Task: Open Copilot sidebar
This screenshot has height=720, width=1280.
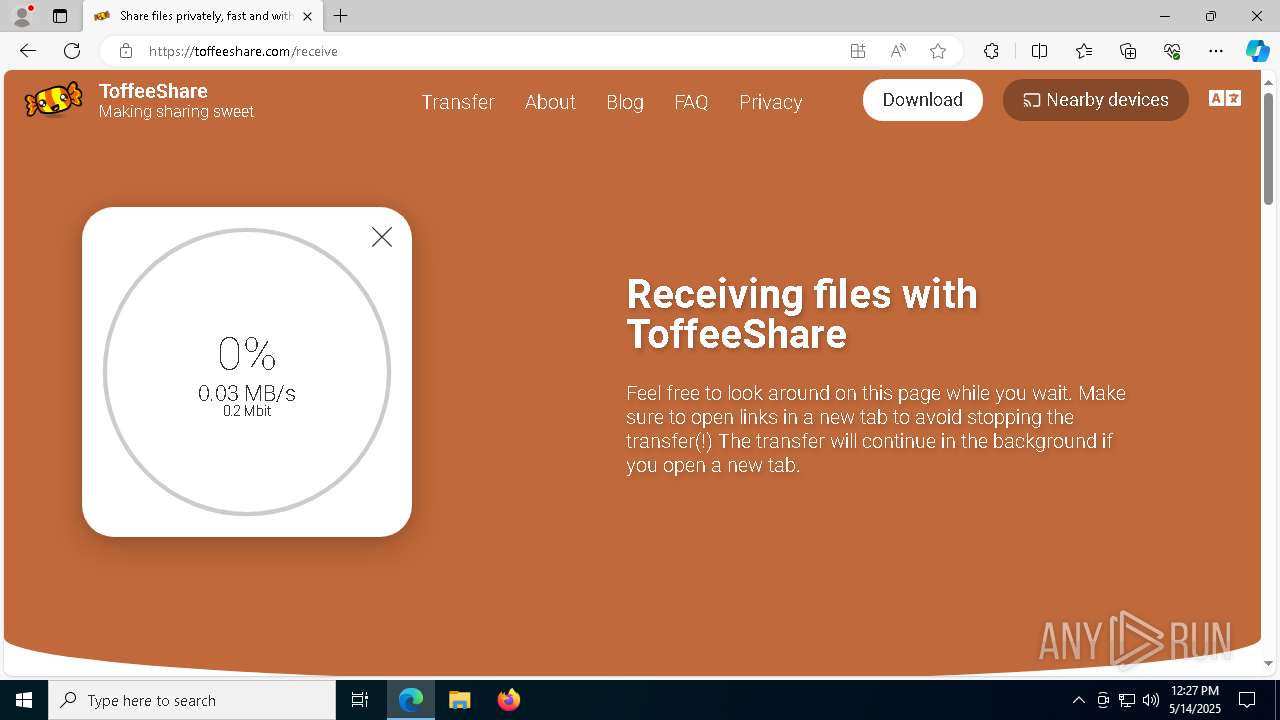Action: pos(1257,51)
